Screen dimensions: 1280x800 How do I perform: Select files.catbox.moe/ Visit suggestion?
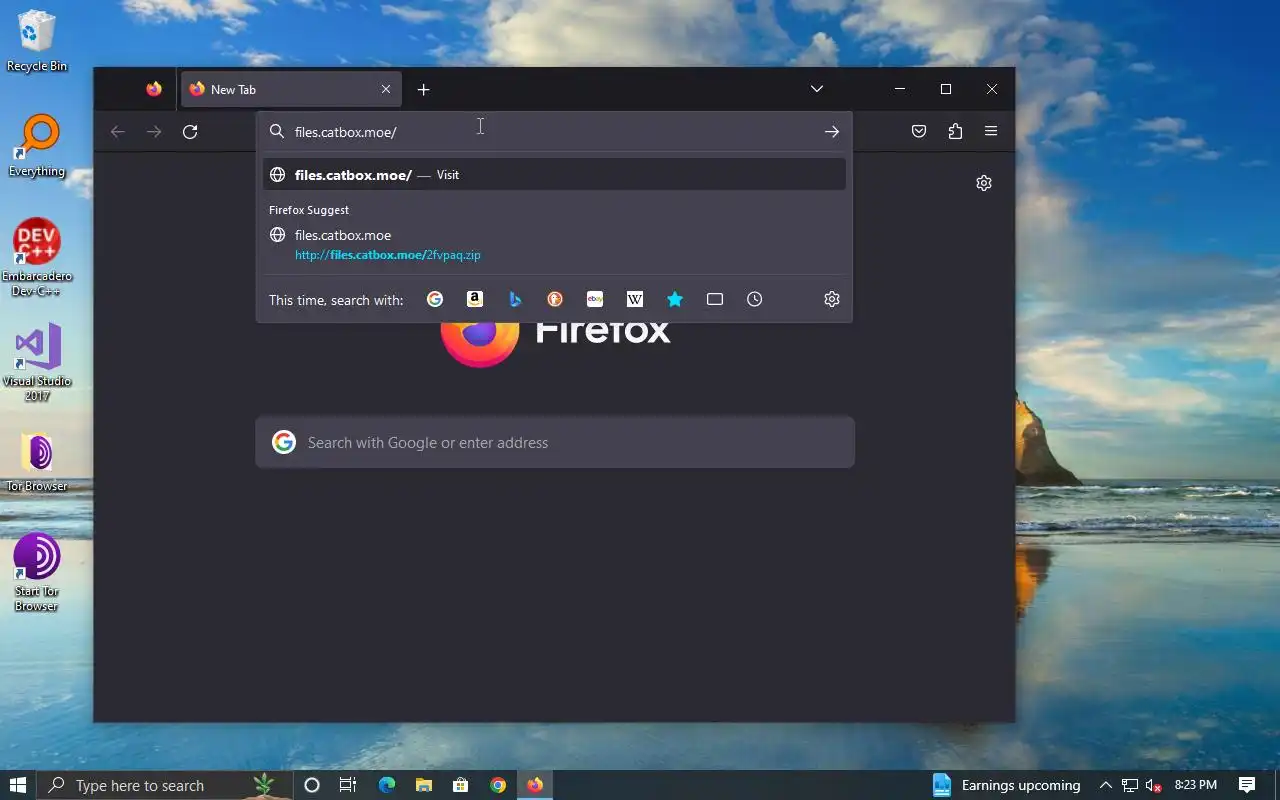point(554,174)
